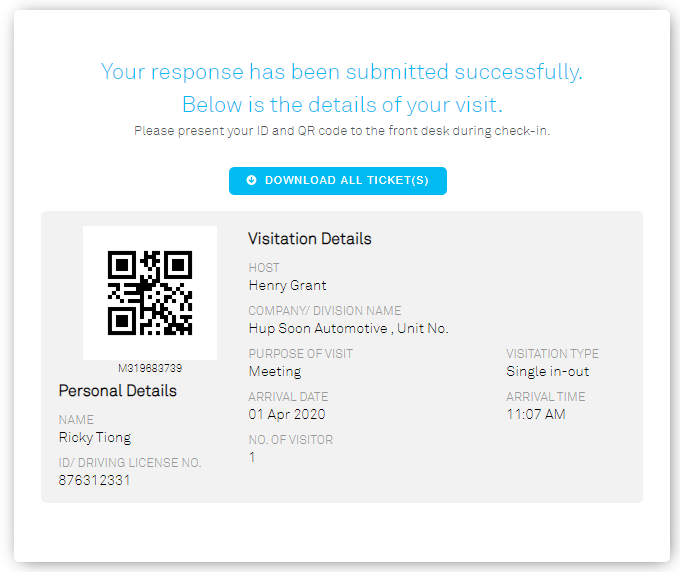The image size is (680, 572).
Task: Click the arrival time 11:07 AM
Action: pos(536,414)
